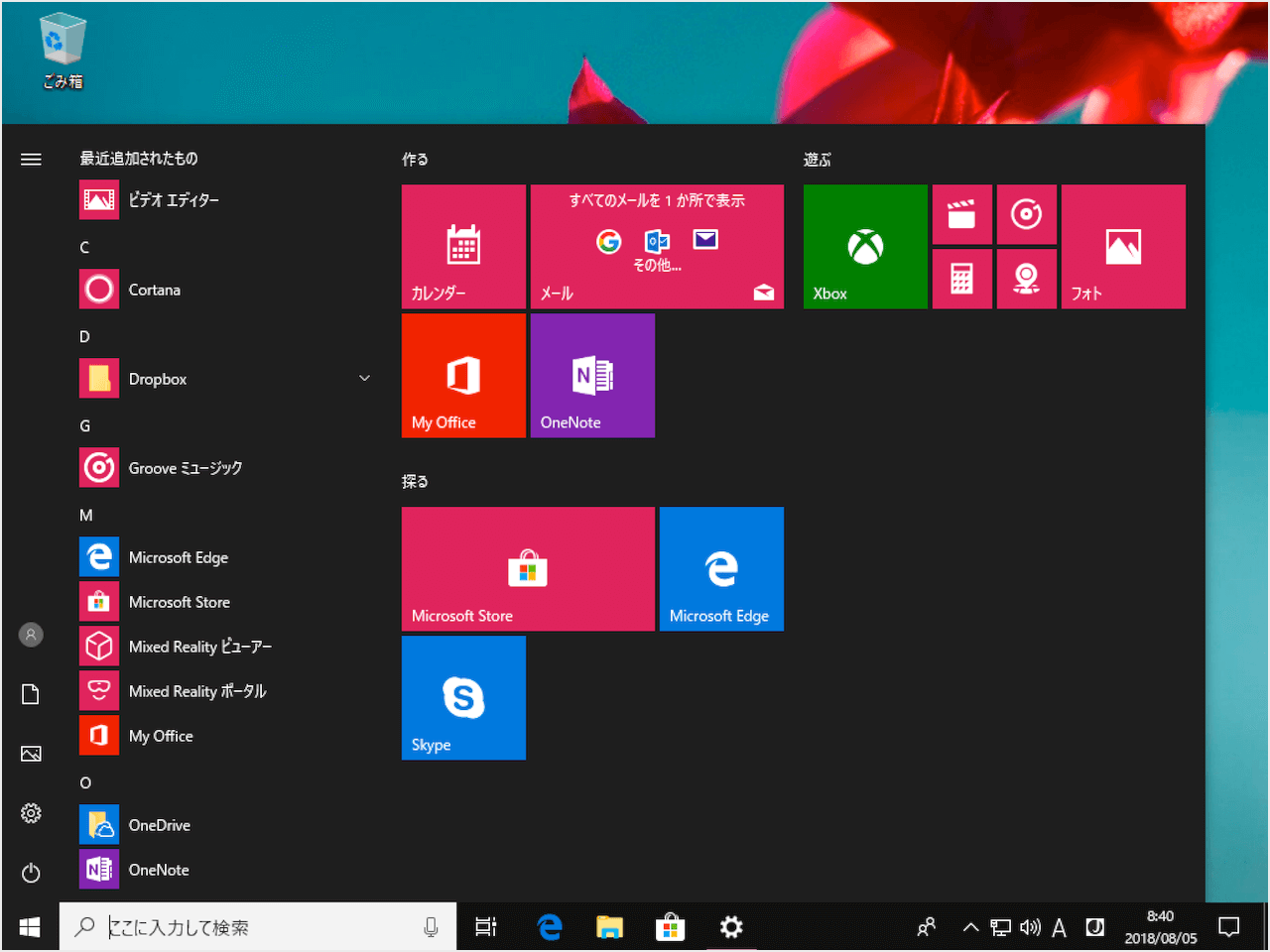Open File Explorer from the taskbar

(x=609, y=927)
